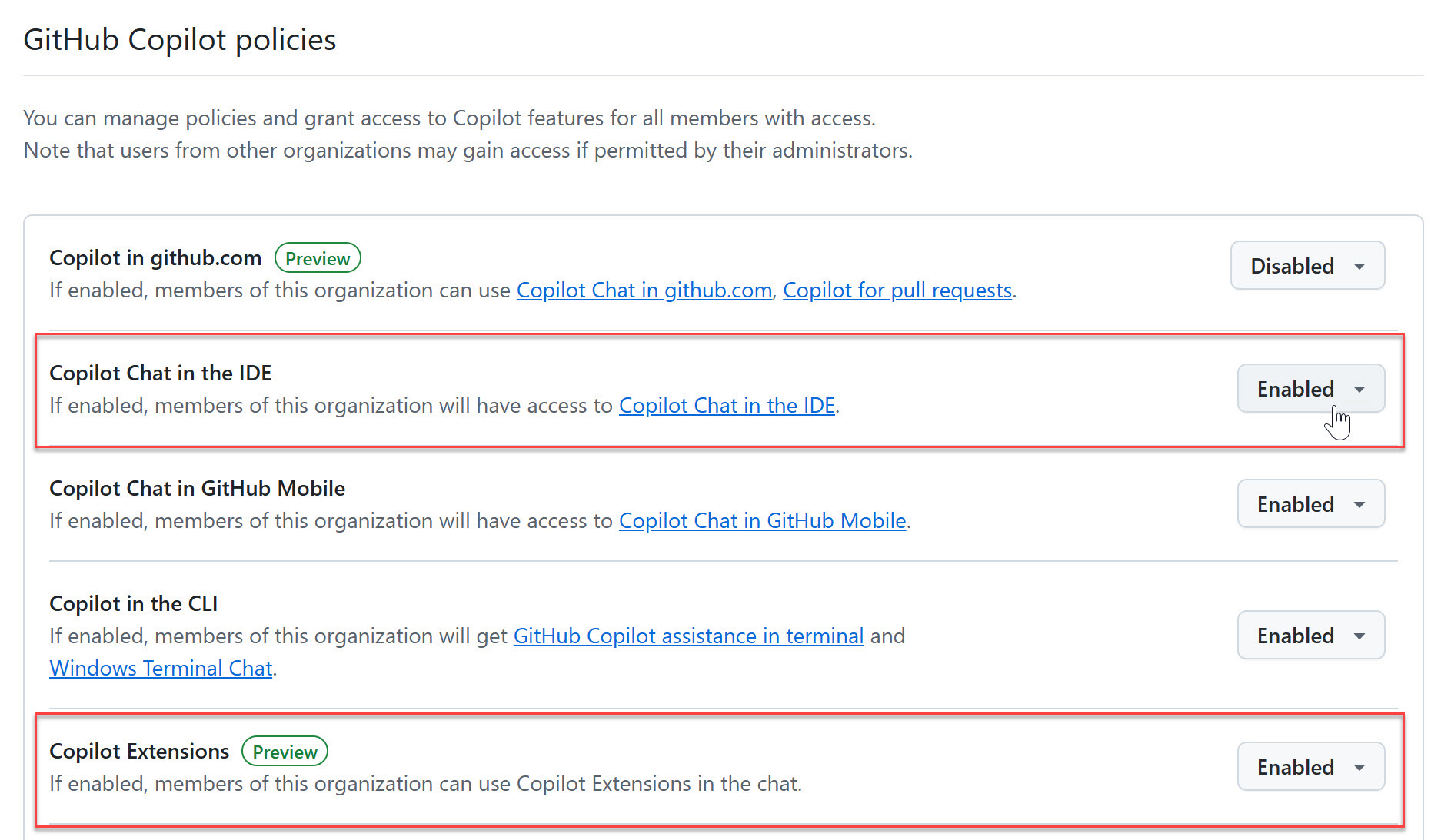Click the Preview badge next to Copilot Extensions
This screenshot has height=840, width=1441.
[x=285, y=752]
